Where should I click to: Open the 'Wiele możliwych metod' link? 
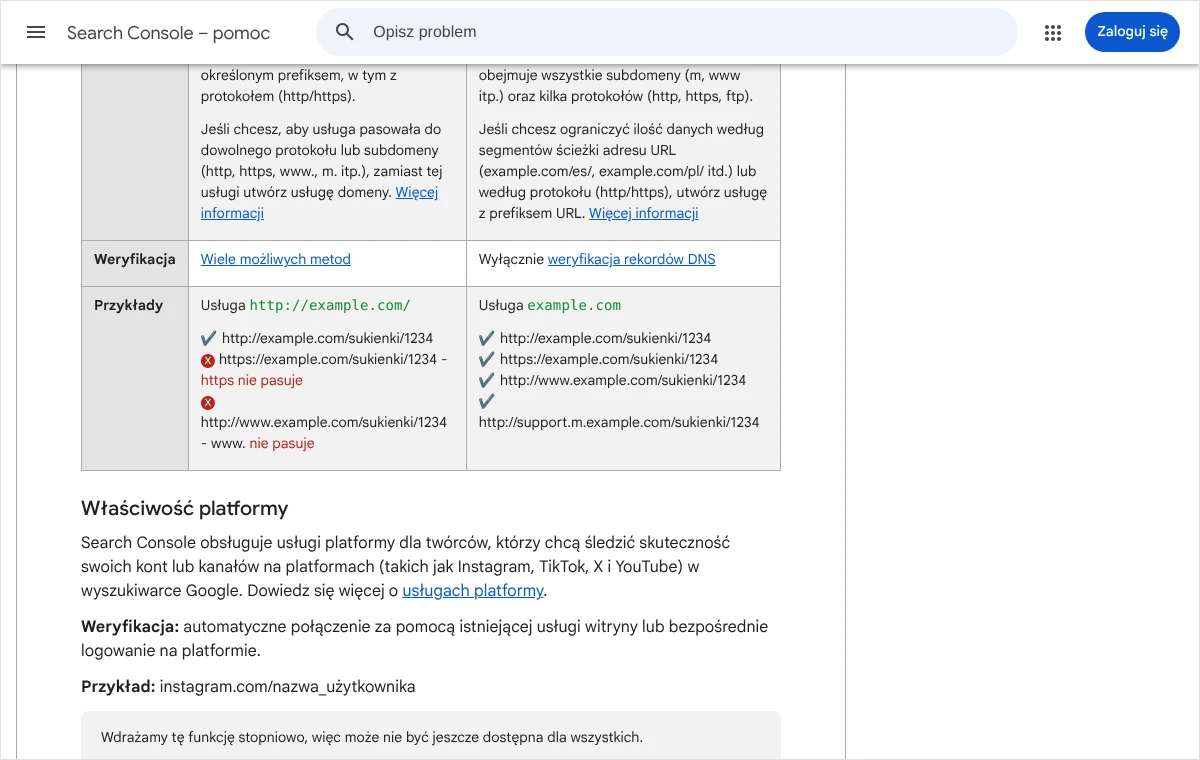[x=276, y=259]
